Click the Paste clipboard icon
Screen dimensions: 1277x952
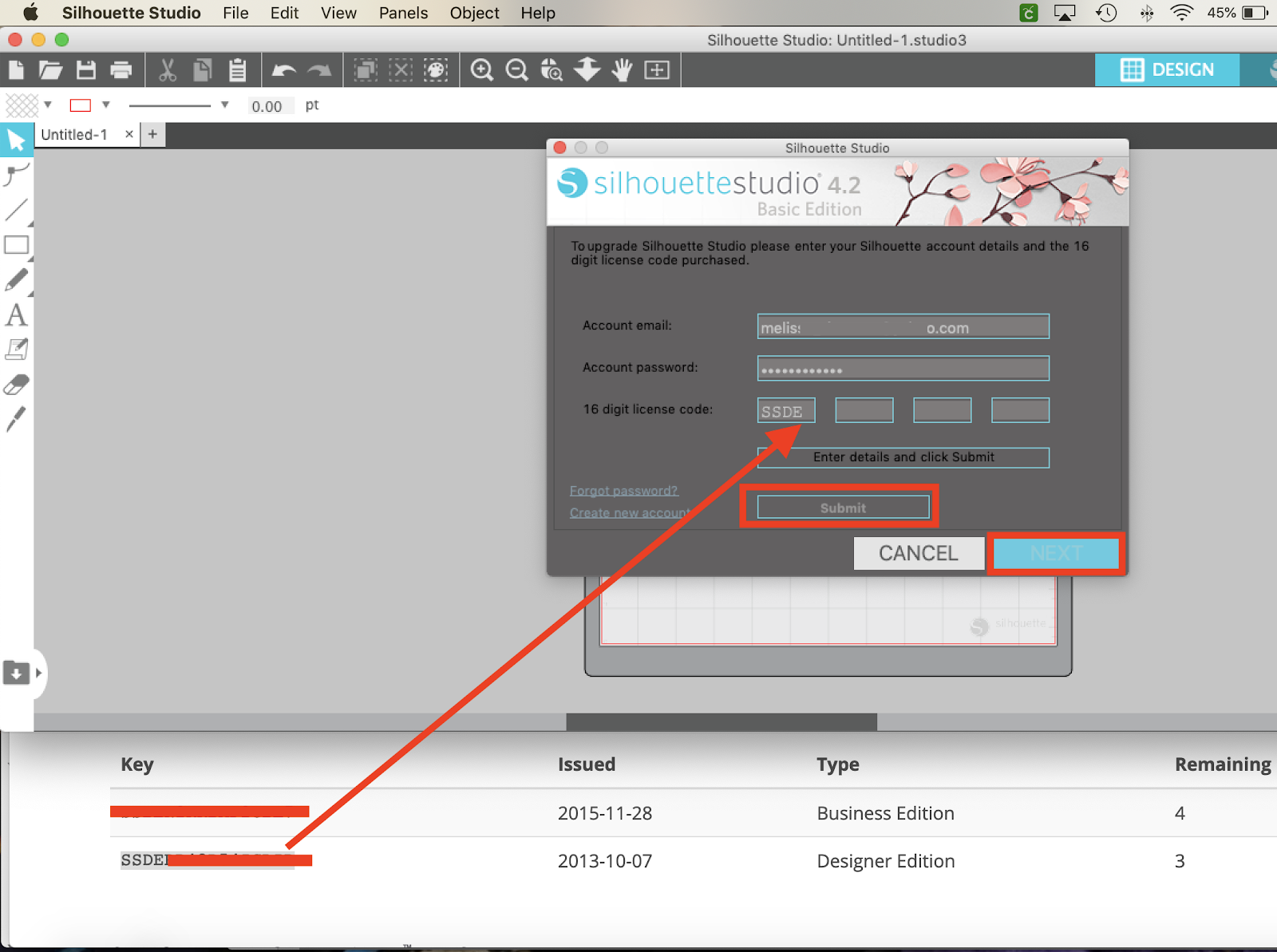(x=238, y=70)
